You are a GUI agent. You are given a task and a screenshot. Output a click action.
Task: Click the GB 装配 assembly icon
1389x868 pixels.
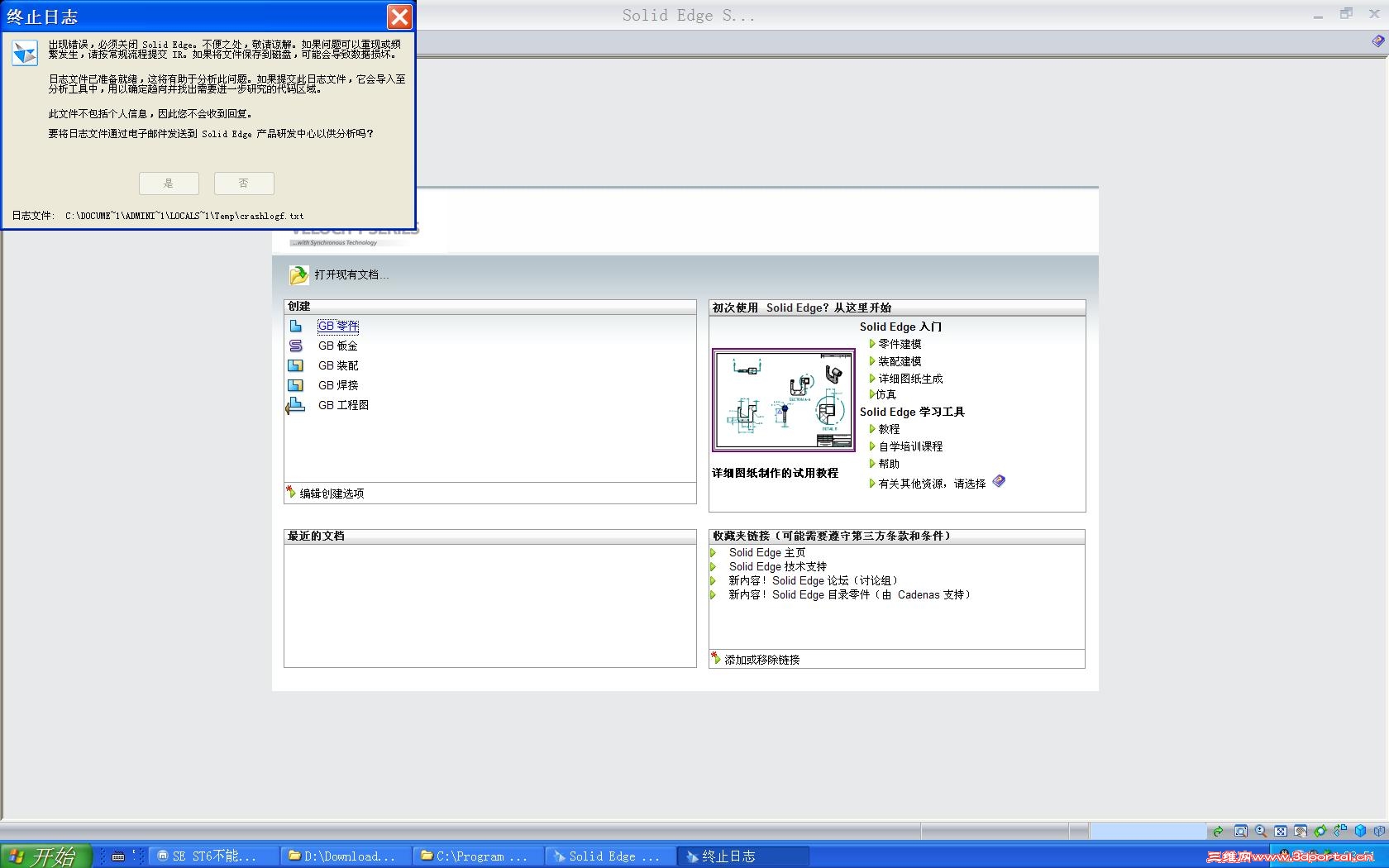[295, 365]
